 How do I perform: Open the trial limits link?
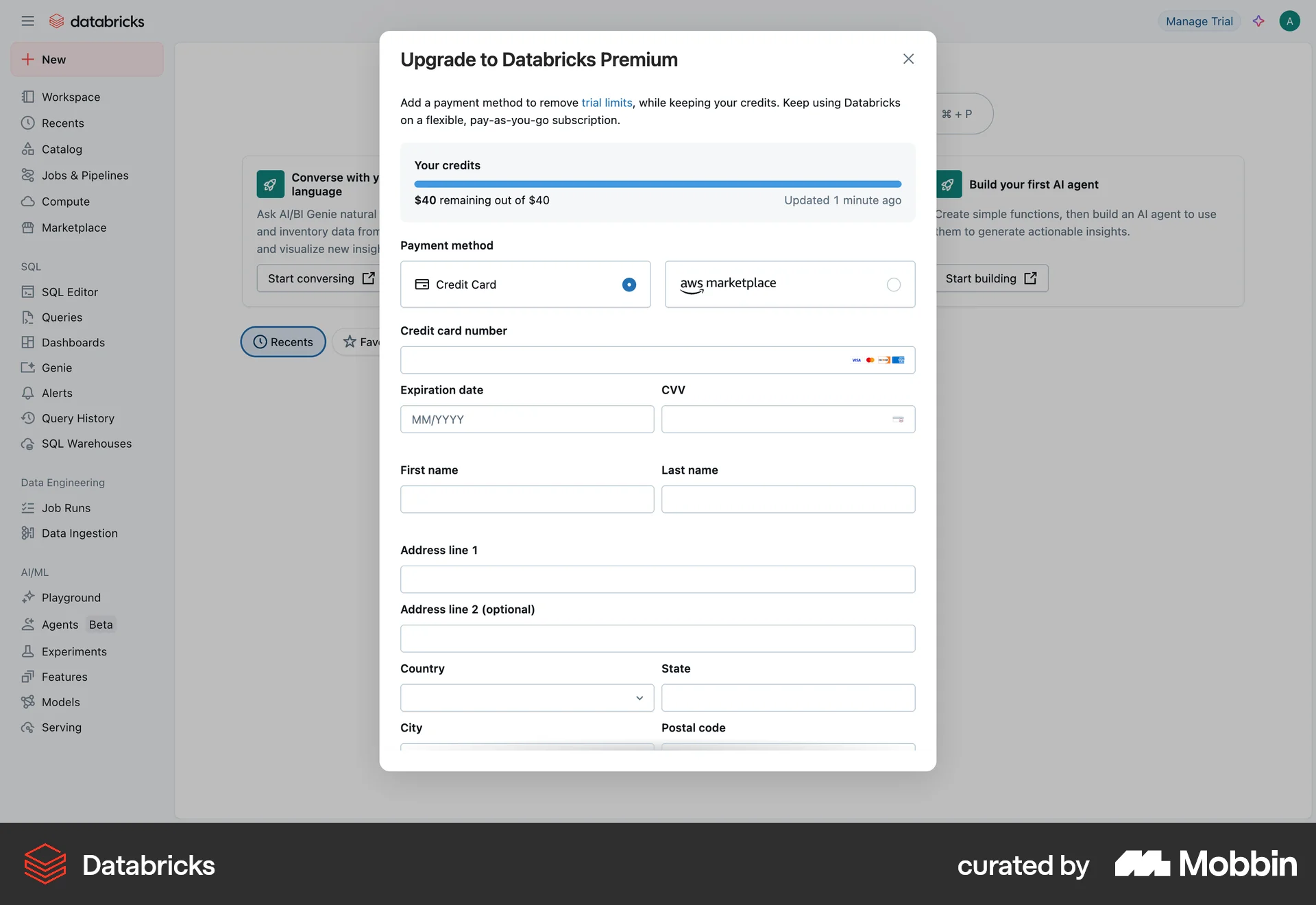(607, 102)
